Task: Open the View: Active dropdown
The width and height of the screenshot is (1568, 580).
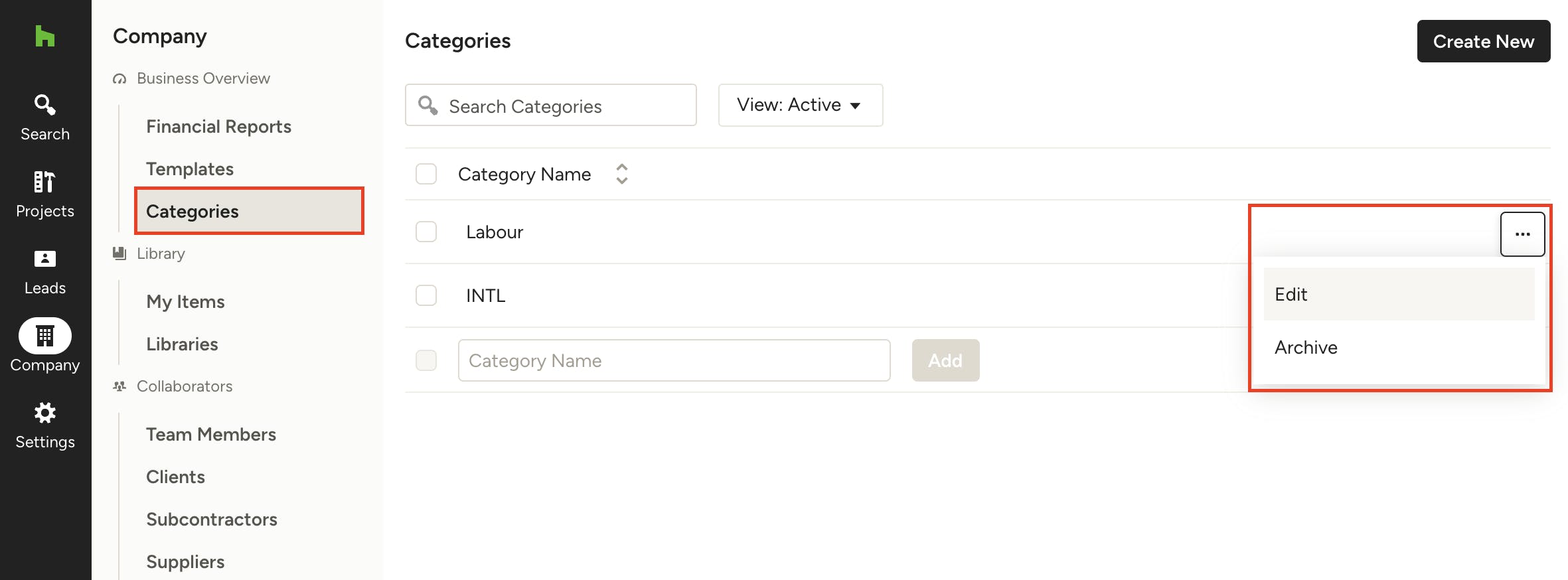Action: pos(800,105)
